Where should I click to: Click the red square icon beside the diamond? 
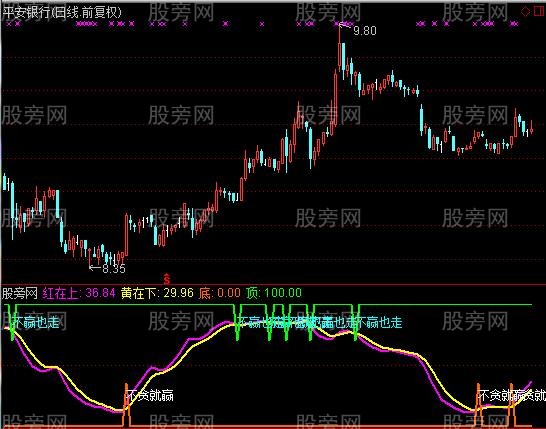click(540, 11)
